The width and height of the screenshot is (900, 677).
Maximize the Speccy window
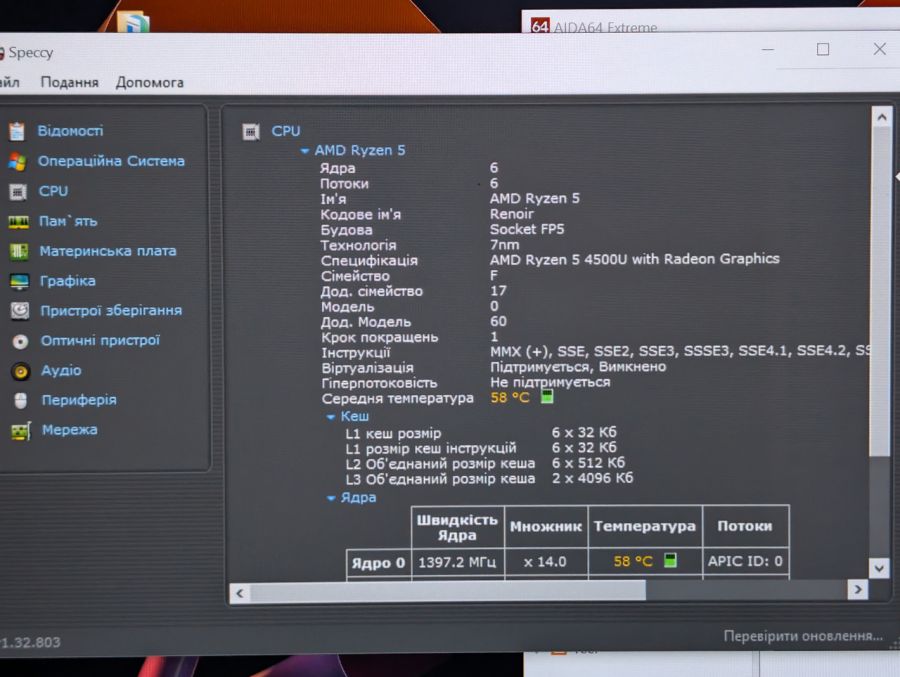click(x=823, y=49)
